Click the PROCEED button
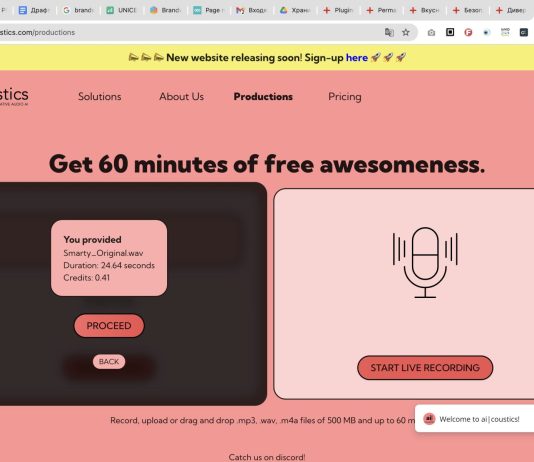 109,326
